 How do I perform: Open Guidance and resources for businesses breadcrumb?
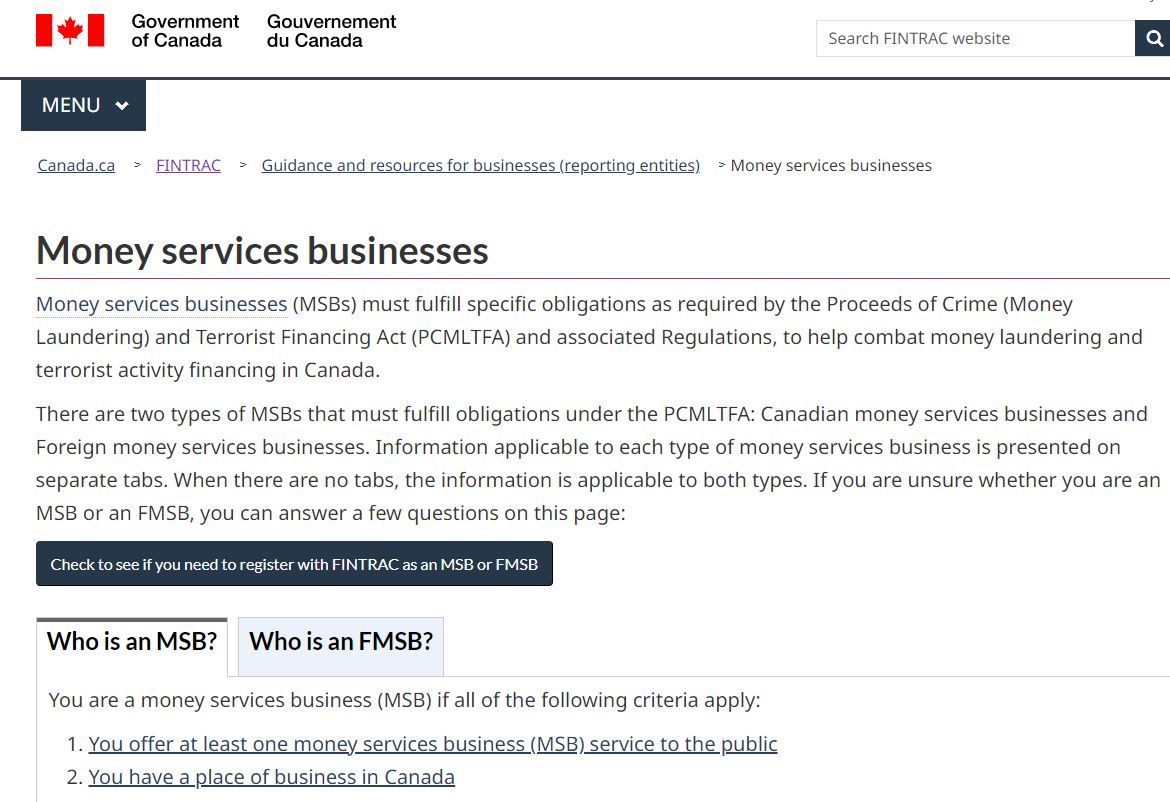481,166
